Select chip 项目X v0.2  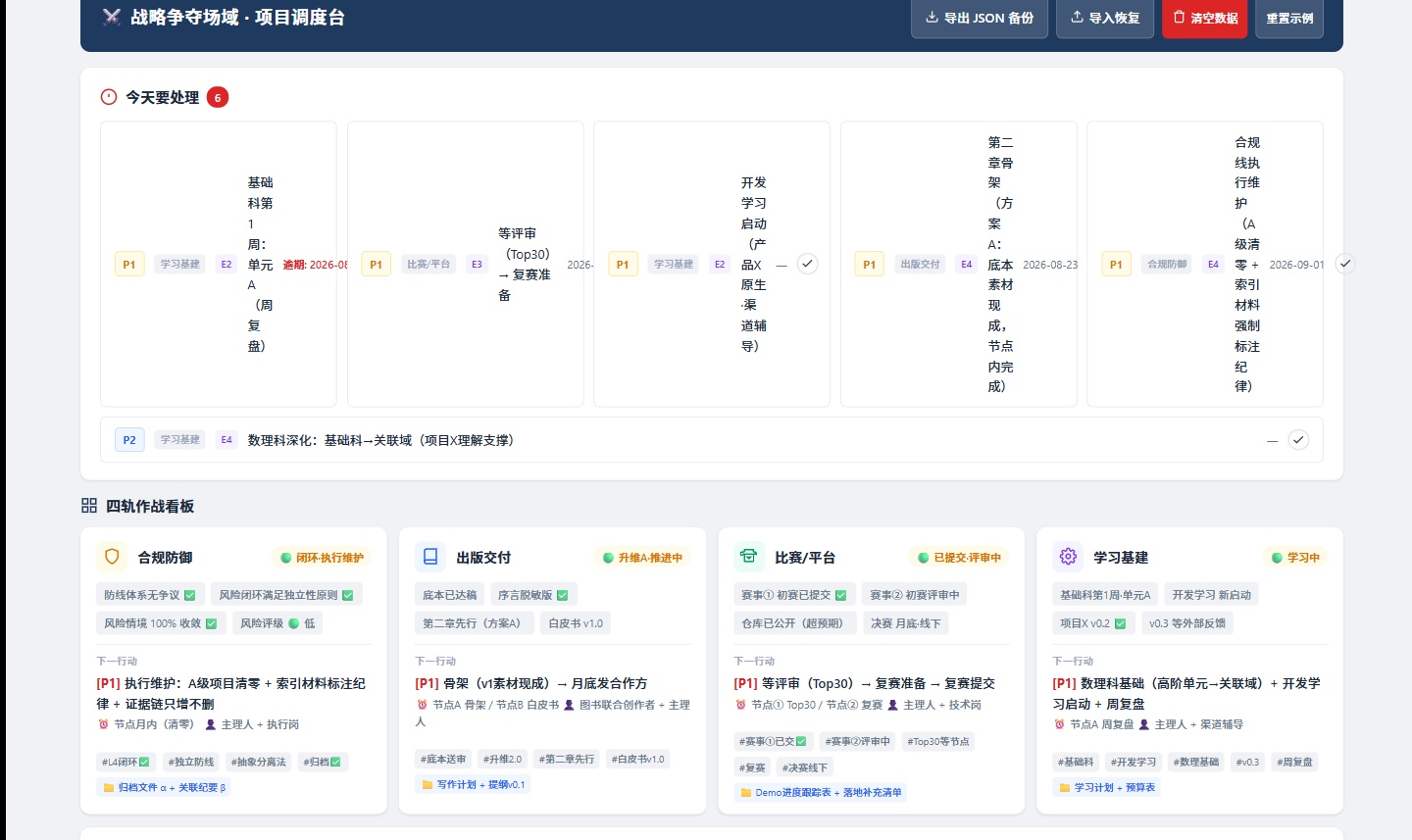1093,623
